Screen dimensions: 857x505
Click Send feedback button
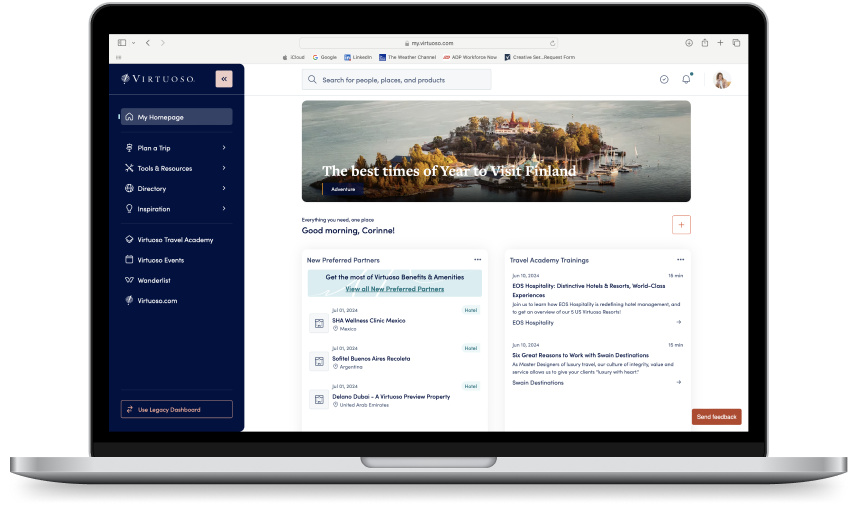pos(717,417)
